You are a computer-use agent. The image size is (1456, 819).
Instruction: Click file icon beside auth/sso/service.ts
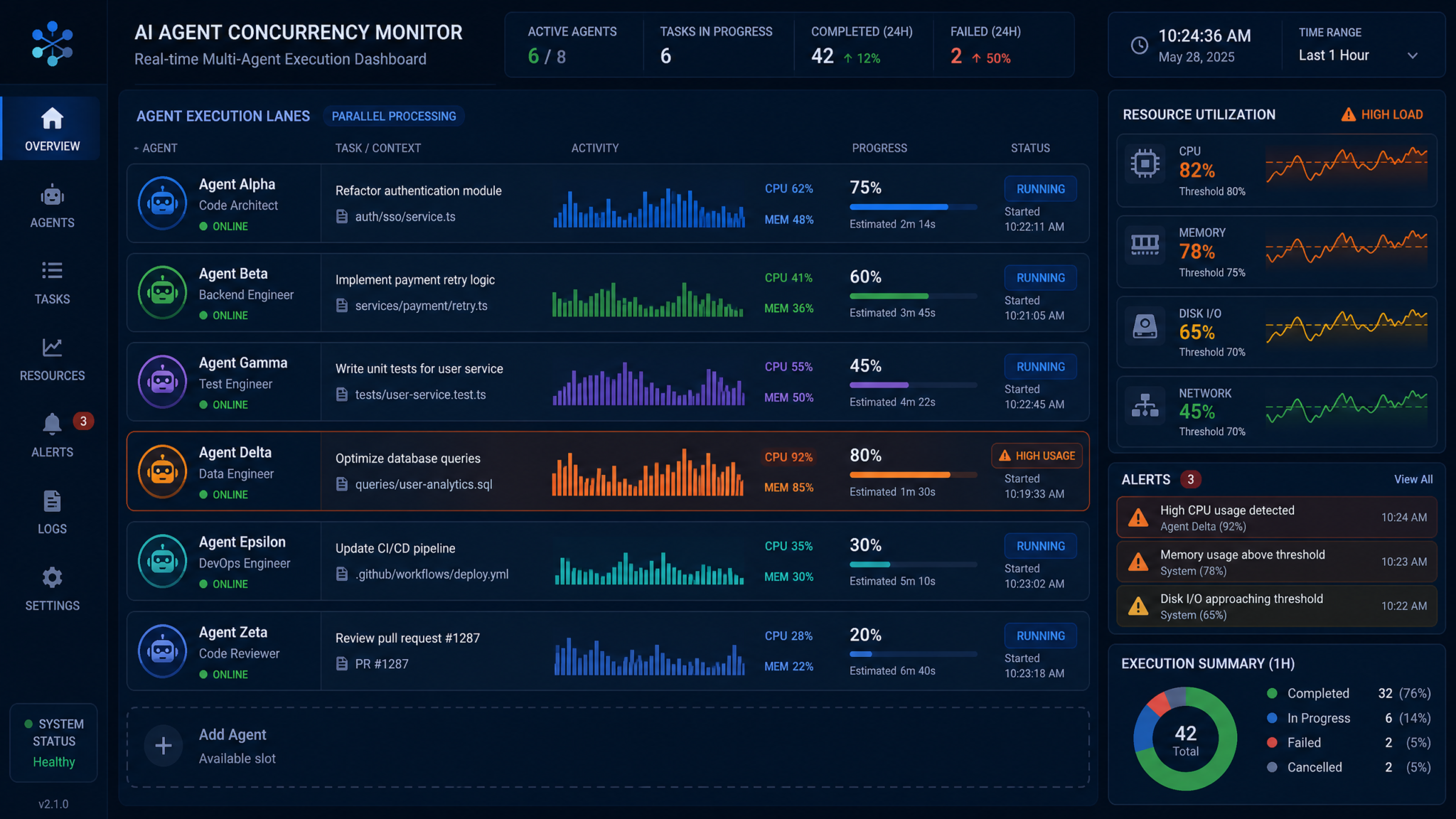[x=341, y=216]
